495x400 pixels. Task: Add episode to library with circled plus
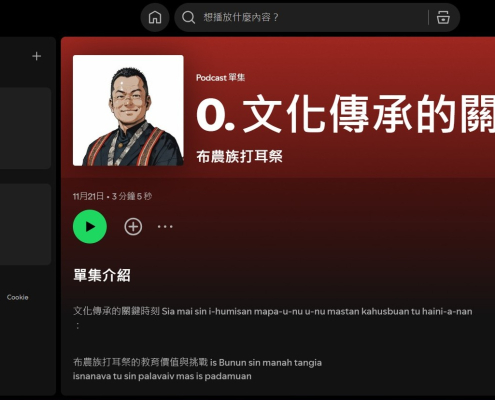(x=133, y=227)
